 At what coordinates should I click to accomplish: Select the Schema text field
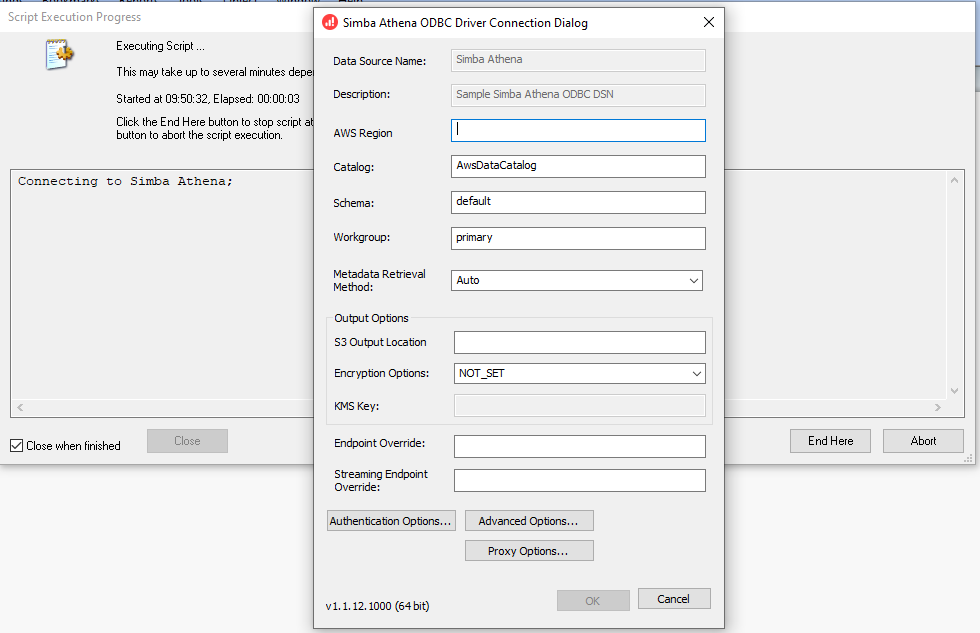tap(579, 202)
